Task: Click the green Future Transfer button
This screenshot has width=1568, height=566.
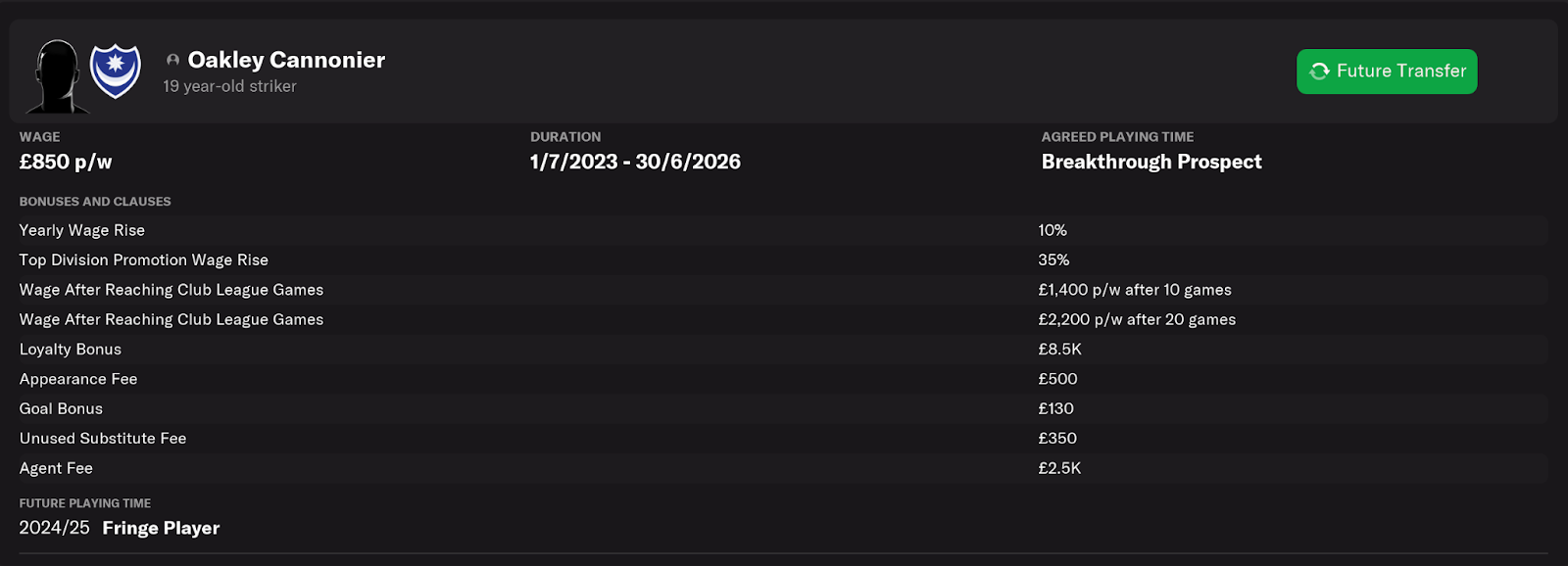Action: point(1387,71)
